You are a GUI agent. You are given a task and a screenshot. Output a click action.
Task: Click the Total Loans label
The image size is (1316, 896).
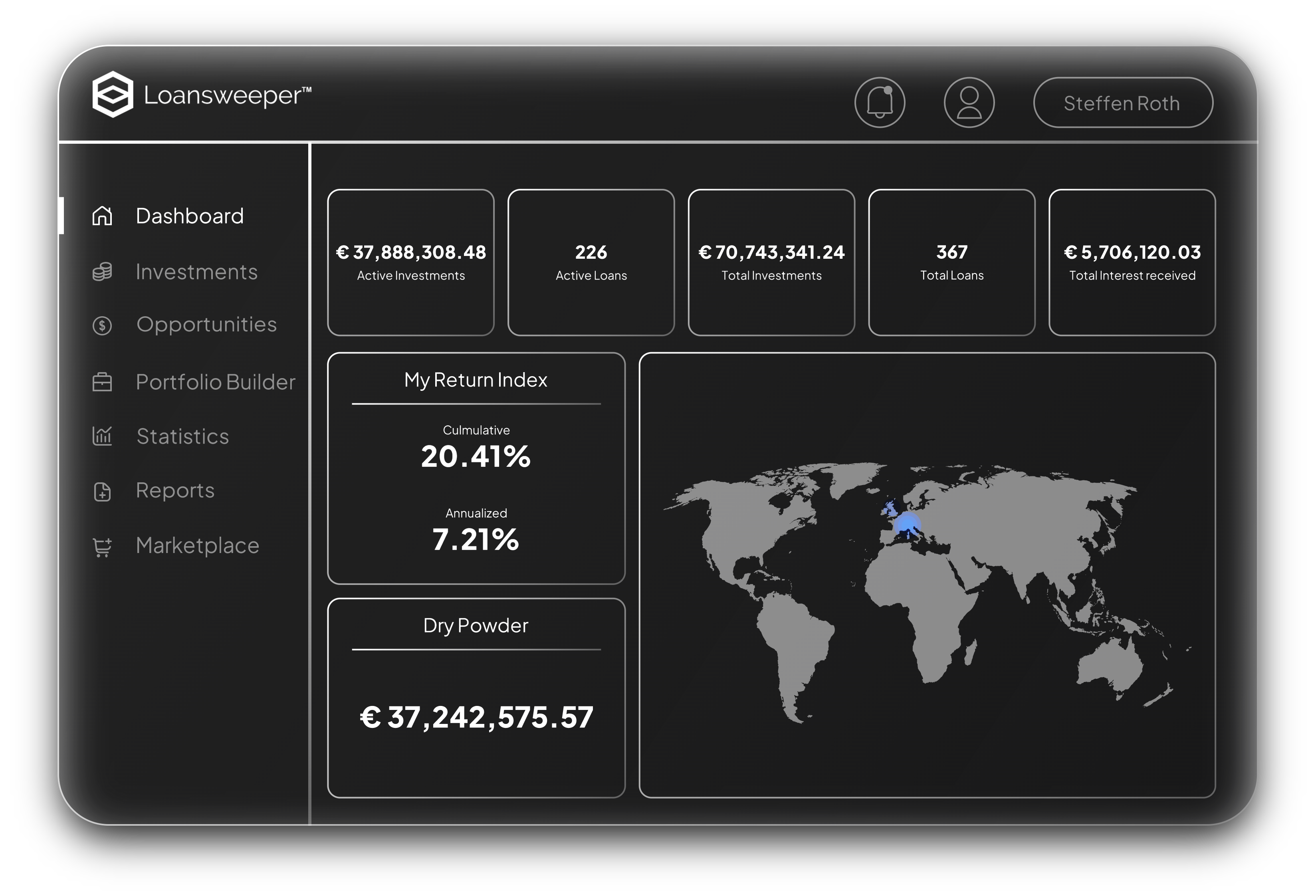951,275
